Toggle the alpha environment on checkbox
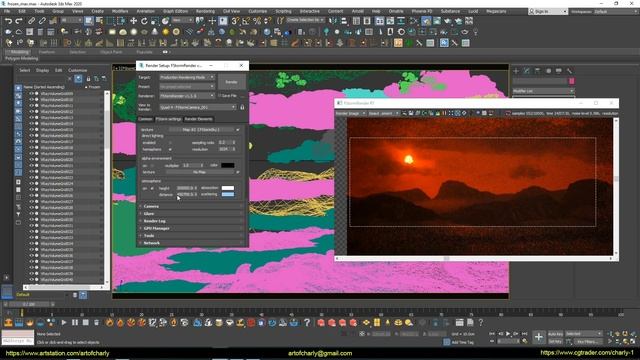The height and width of the screenshot is (360, 640). 152,166
